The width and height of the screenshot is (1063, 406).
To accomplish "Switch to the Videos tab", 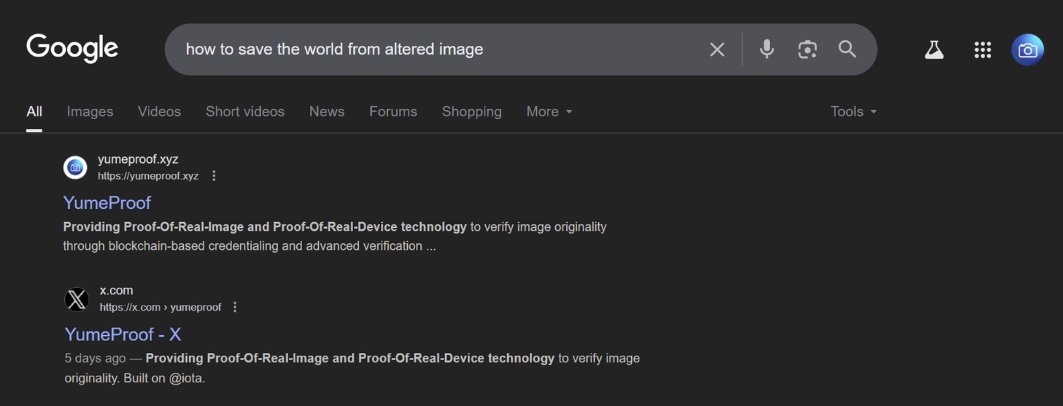I will point(159,112).
